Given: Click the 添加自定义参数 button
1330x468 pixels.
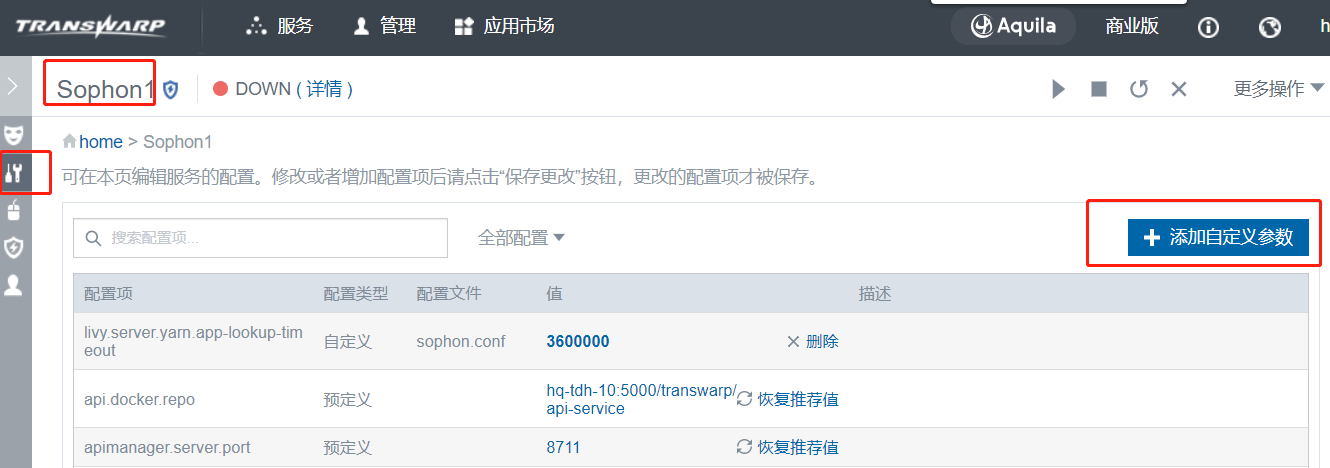Looking at the screenshot, I should click(1218, 238).
